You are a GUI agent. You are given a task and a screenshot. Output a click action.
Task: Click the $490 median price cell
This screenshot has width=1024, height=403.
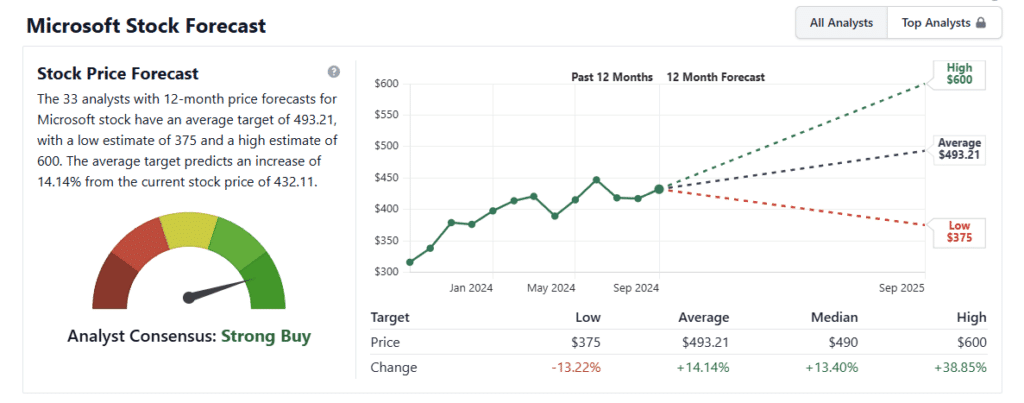tap(842, 342)
